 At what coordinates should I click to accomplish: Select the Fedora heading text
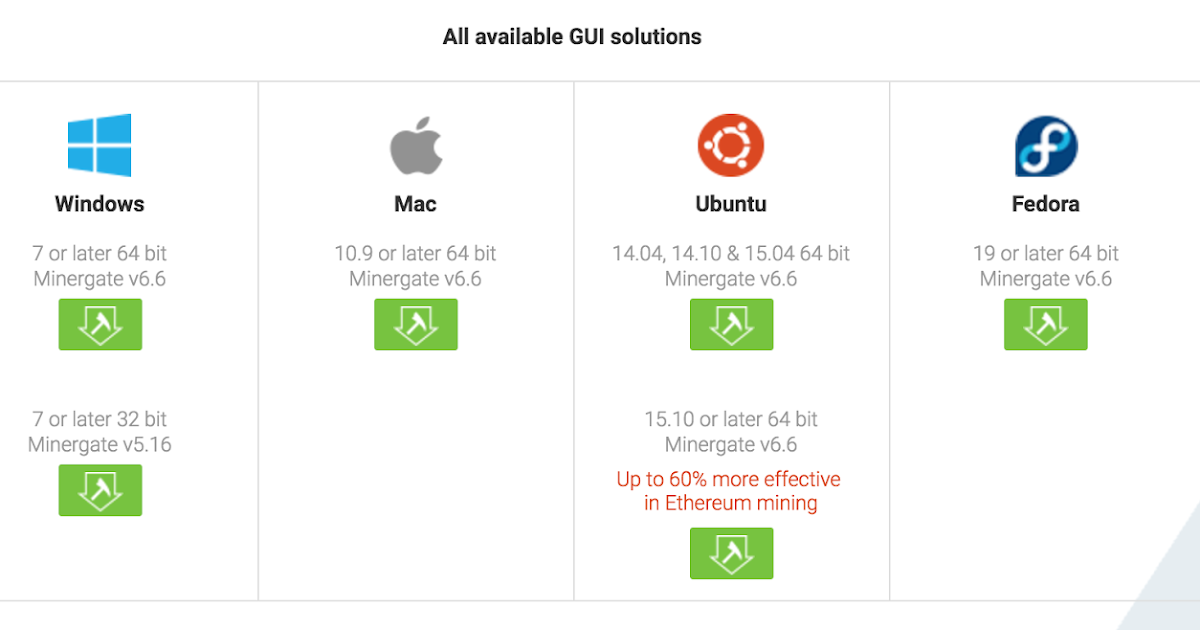(1046, 204)
